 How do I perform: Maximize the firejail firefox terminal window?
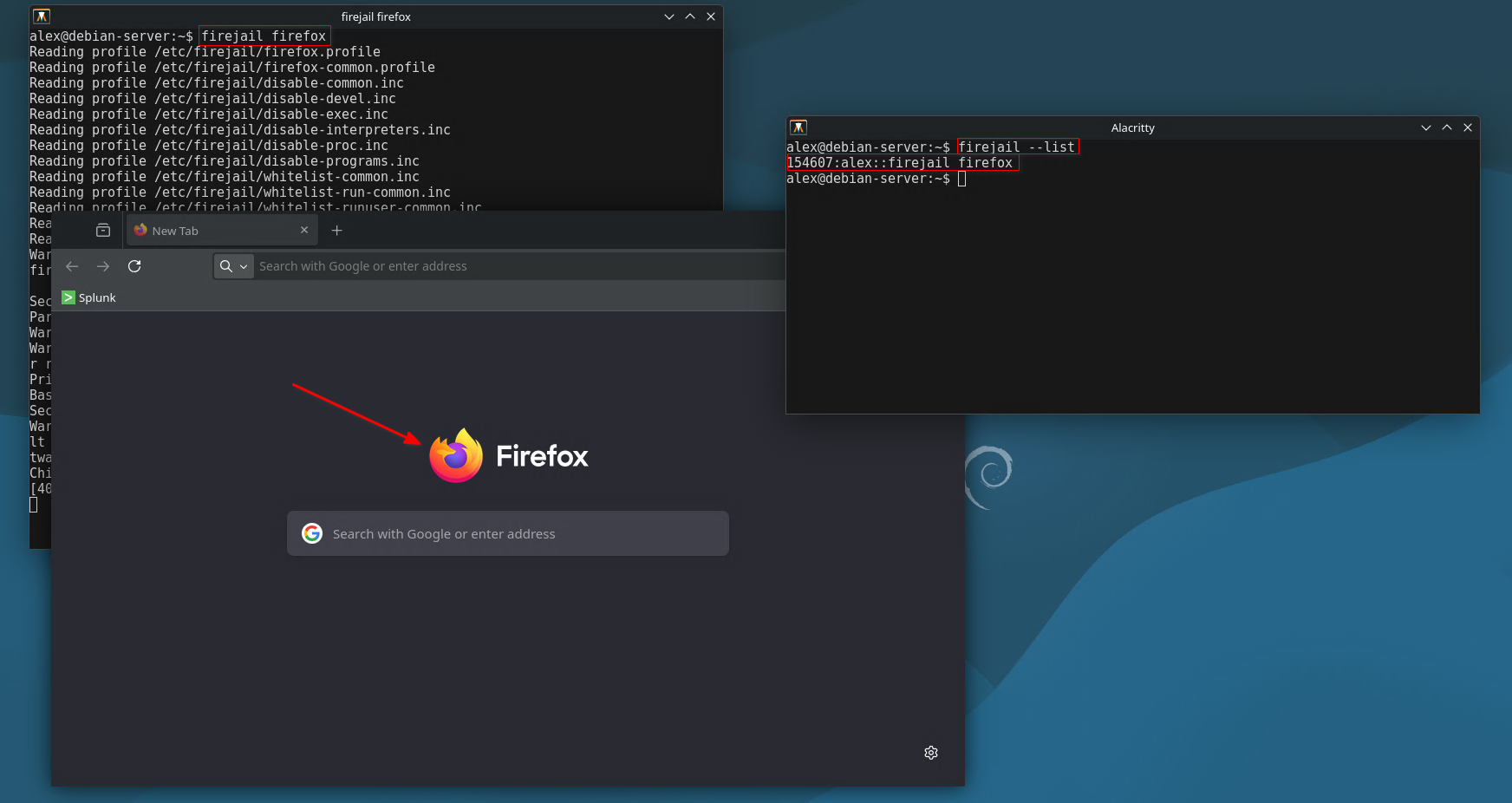690,16
